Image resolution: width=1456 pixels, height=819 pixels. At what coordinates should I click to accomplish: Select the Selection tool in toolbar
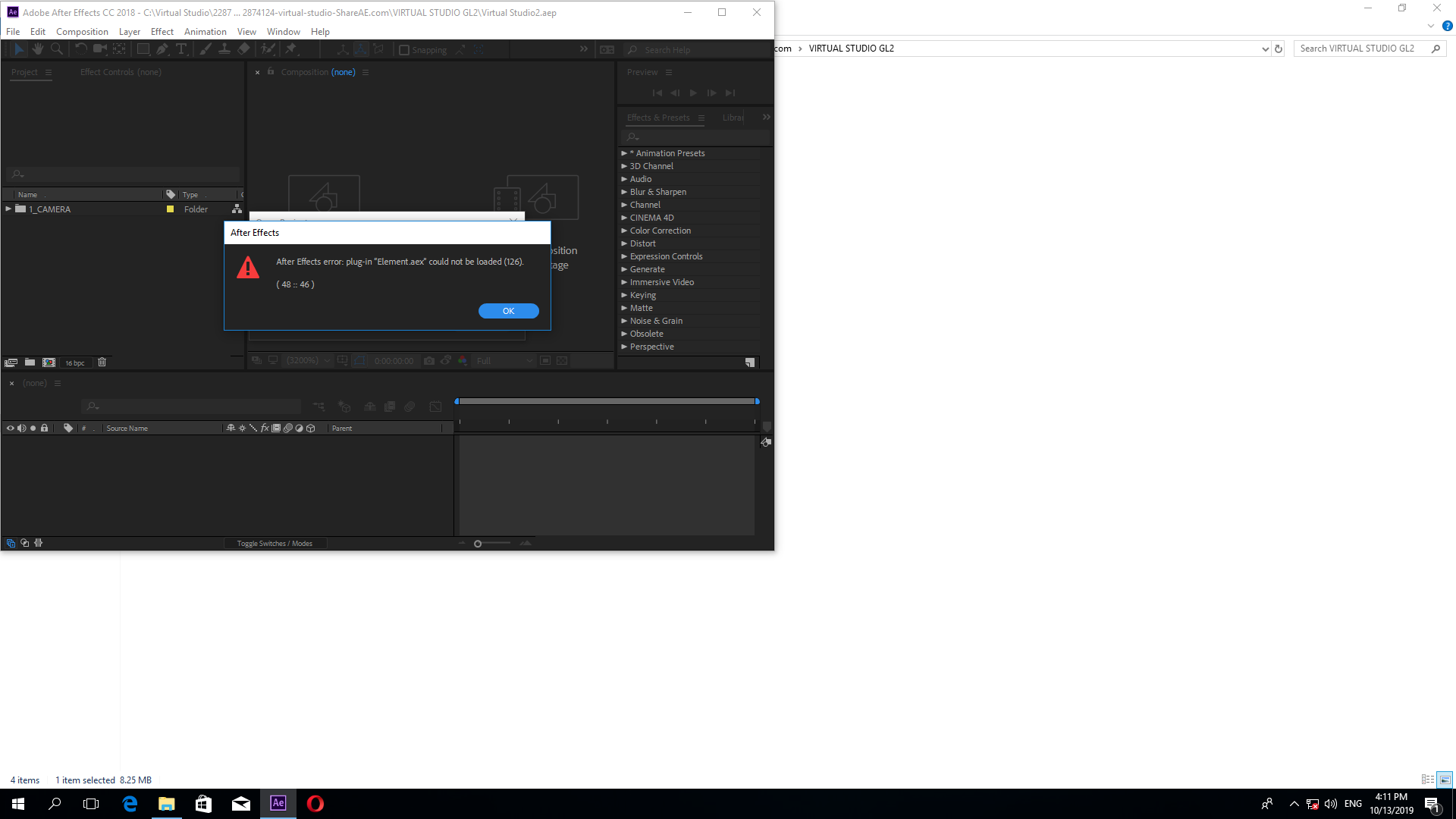pos(18,50)
